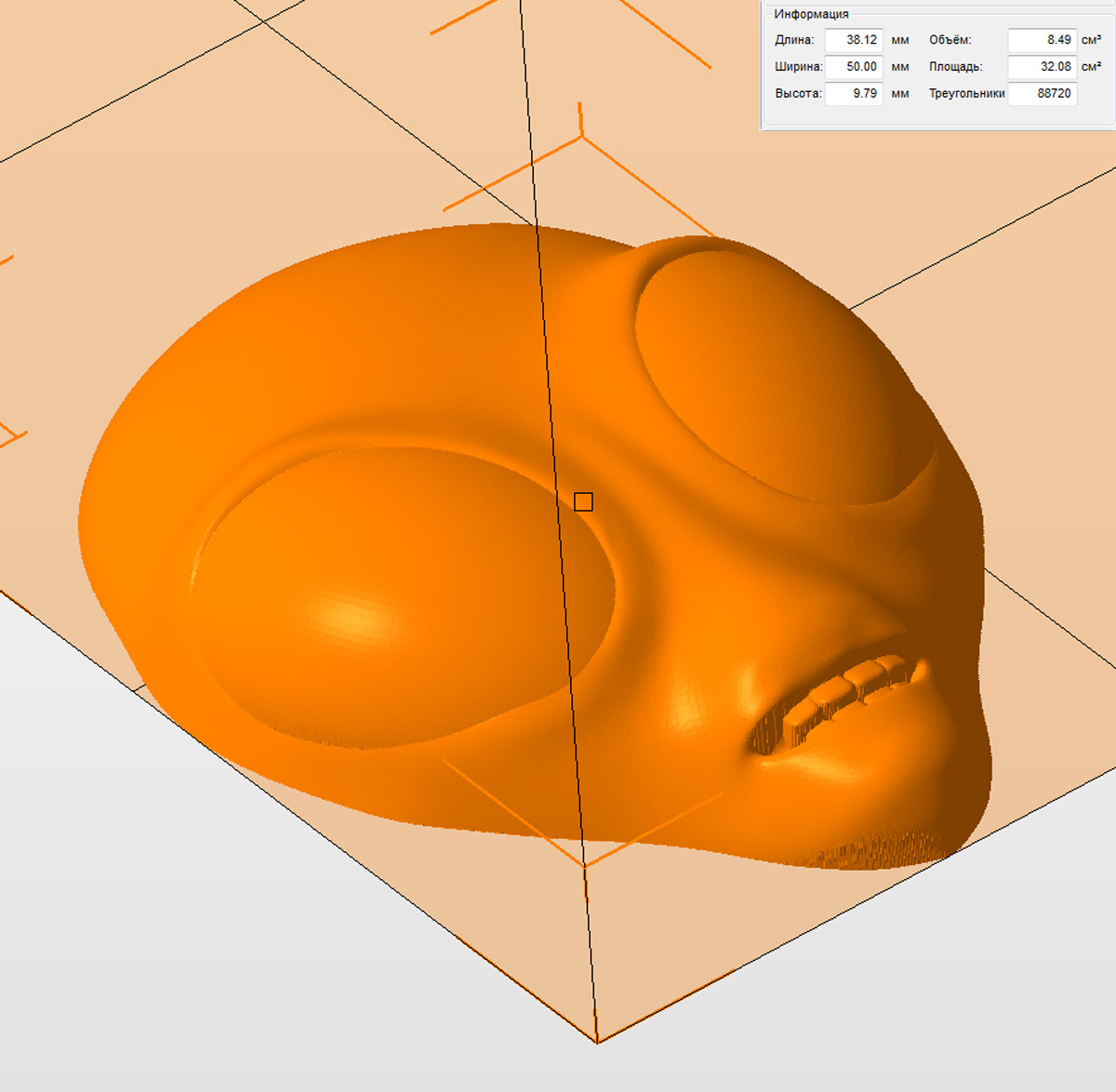Click the Длина label
This screenshot has width=1116, height=1092.
tap(794, 40)
